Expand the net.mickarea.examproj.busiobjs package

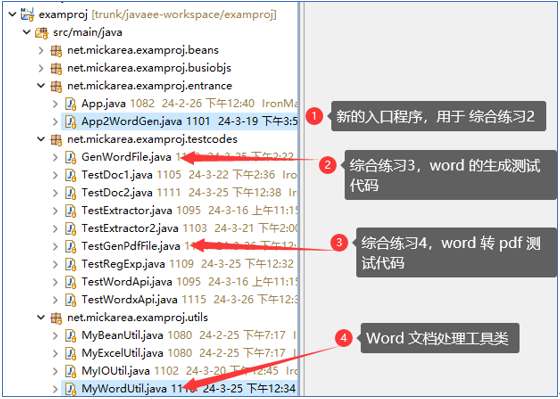point(41,68)
